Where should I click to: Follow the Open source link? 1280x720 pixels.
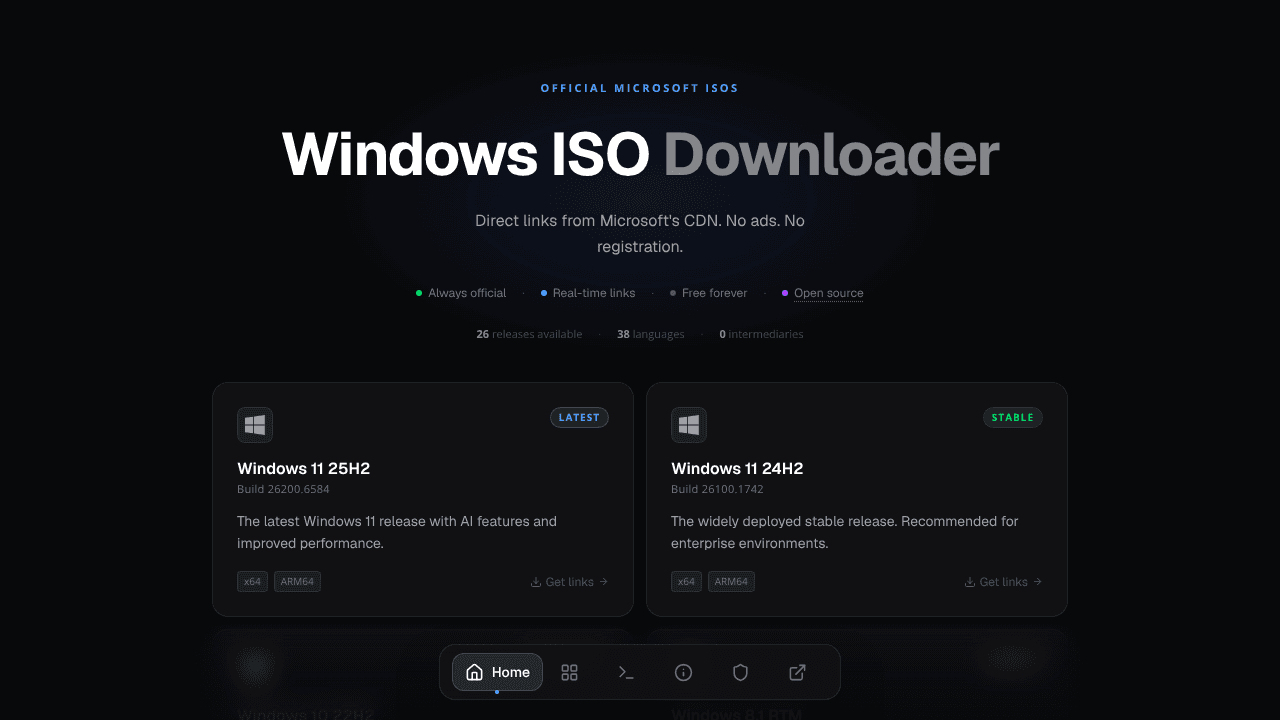pos(828,293)
